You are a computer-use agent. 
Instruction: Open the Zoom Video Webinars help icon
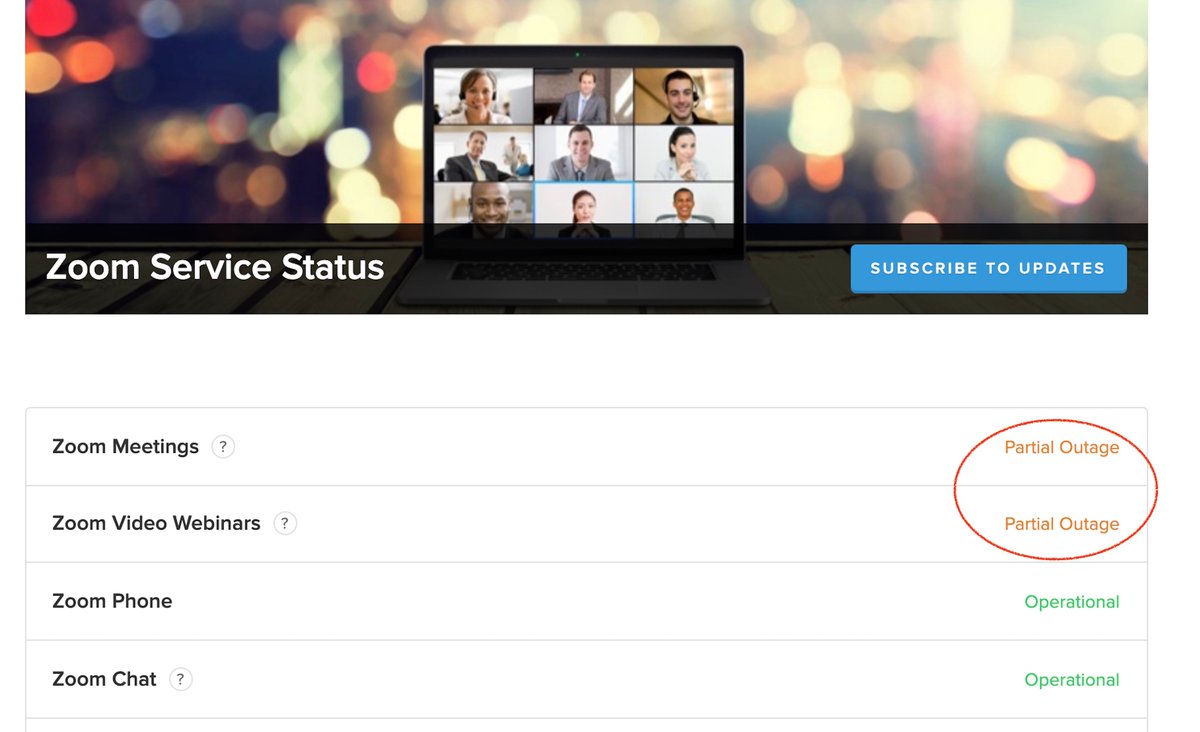[285, 523]
